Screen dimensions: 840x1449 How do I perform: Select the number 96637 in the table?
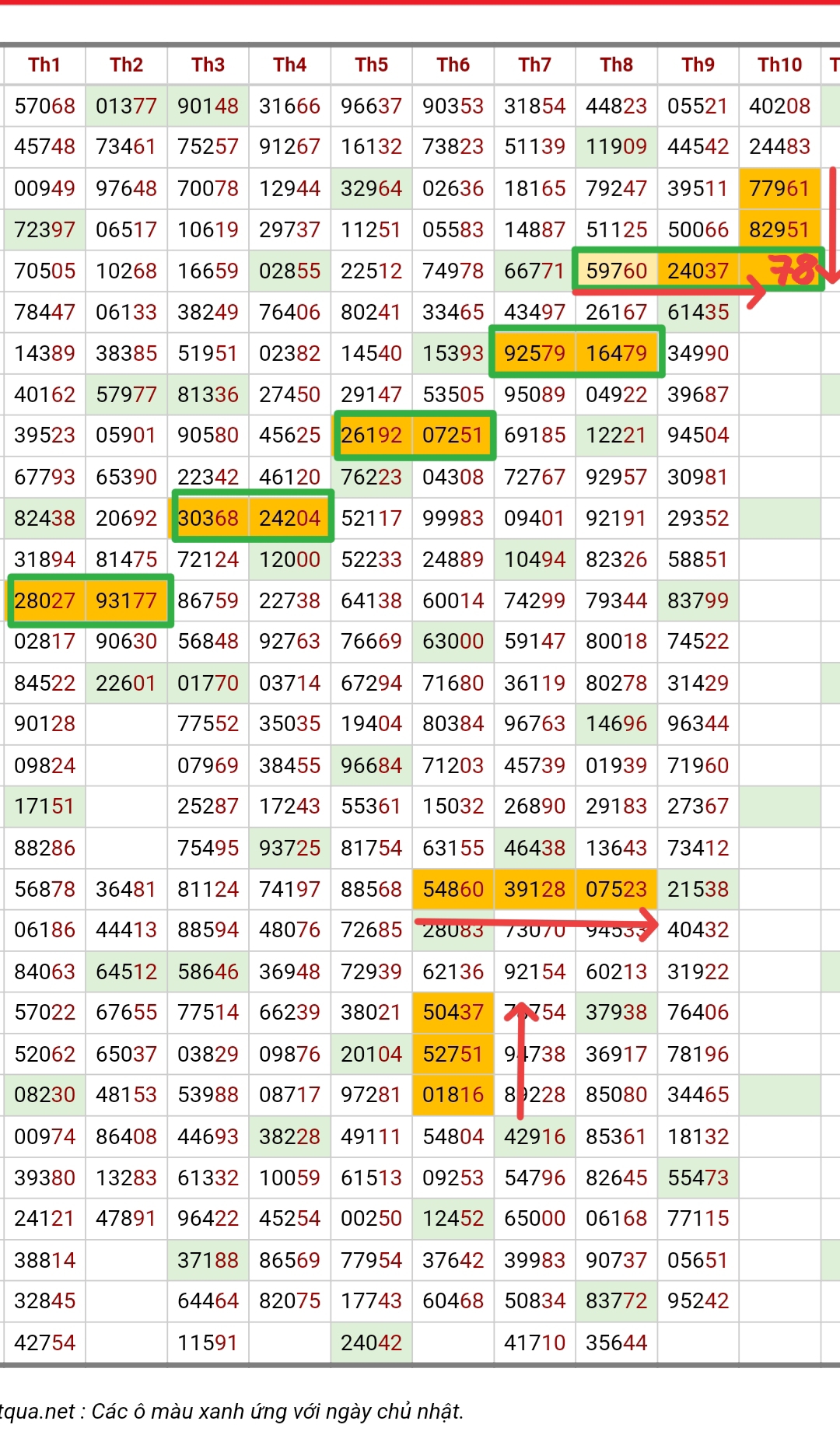coord(371,106)
